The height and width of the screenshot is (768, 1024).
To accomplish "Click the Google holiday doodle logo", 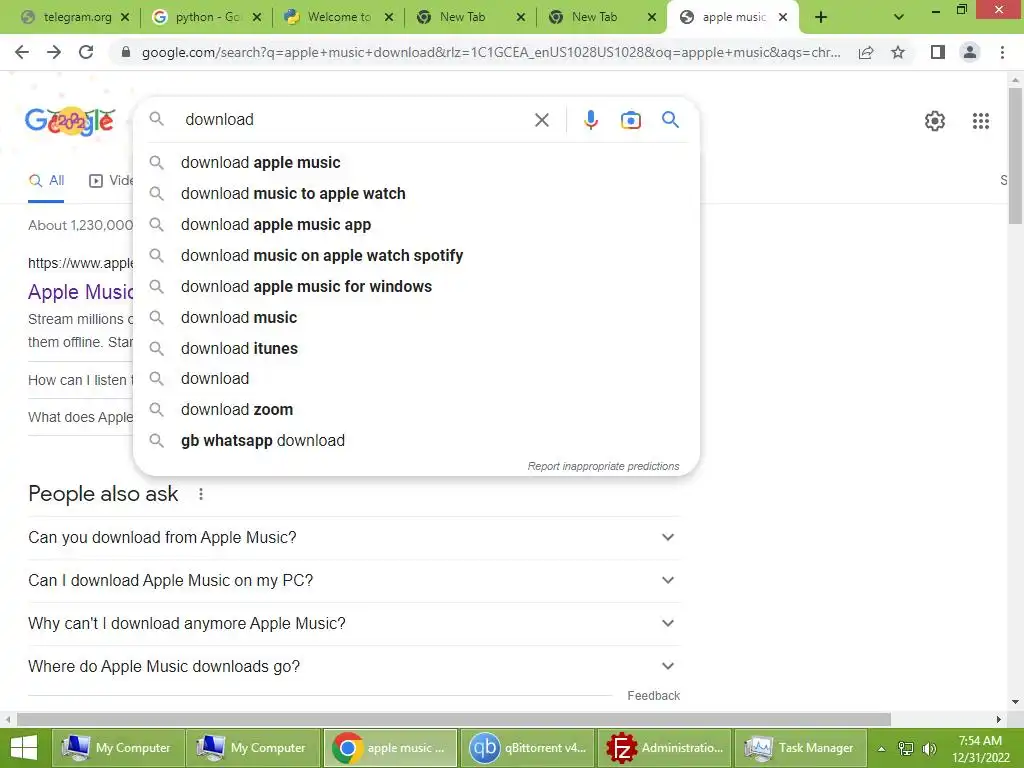I will click(71, 121).
